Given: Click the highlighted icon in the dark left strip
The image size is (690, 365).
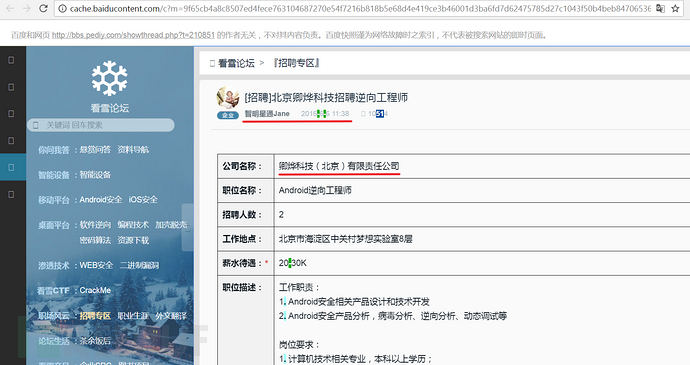Looking at the screenshot, I should point(11,167).
